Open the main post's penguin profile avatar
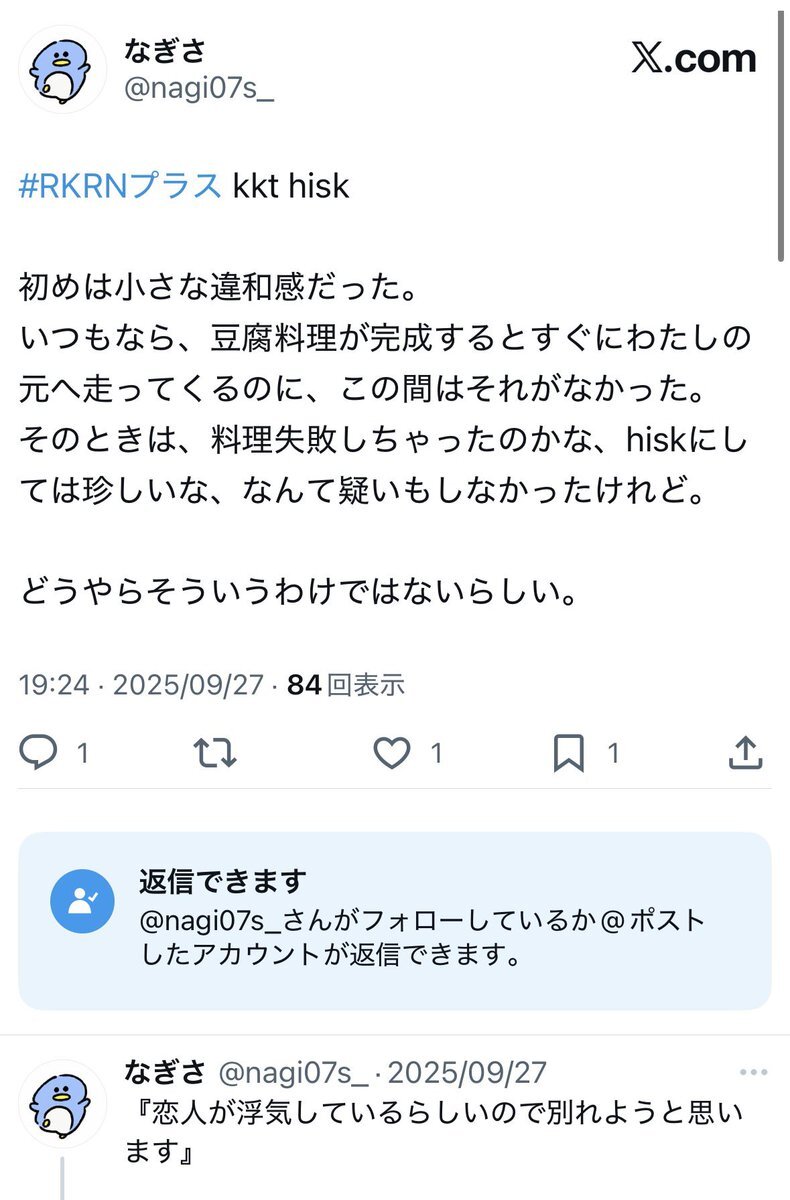The image size is (790, 1200). (x=62, y=68)
